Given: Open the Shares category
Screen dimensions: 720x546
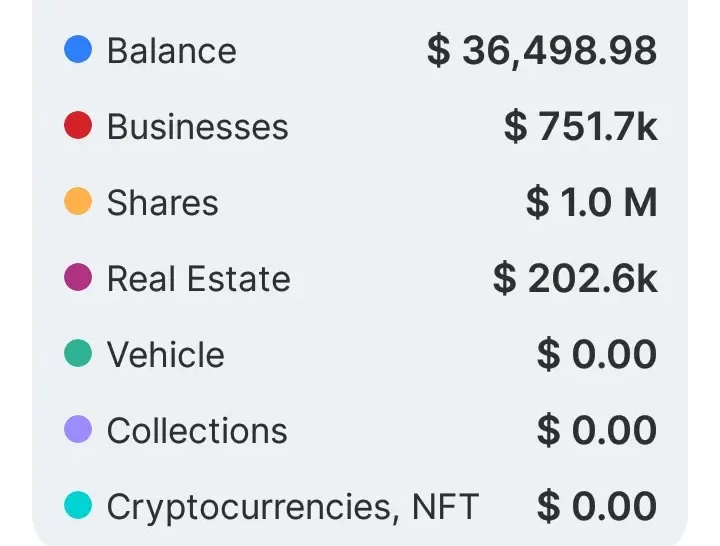Looking at the screenshot, I should point(162,203).
